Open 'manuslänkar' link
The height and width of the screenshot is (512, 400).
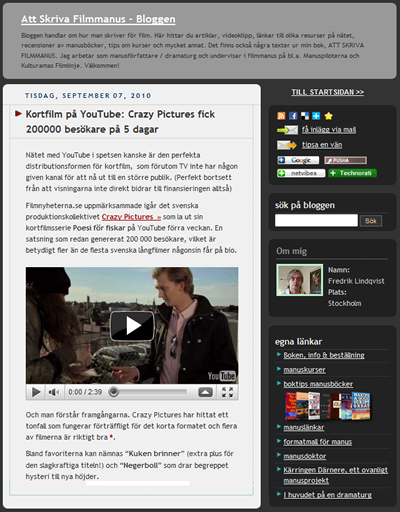(303, 427)
